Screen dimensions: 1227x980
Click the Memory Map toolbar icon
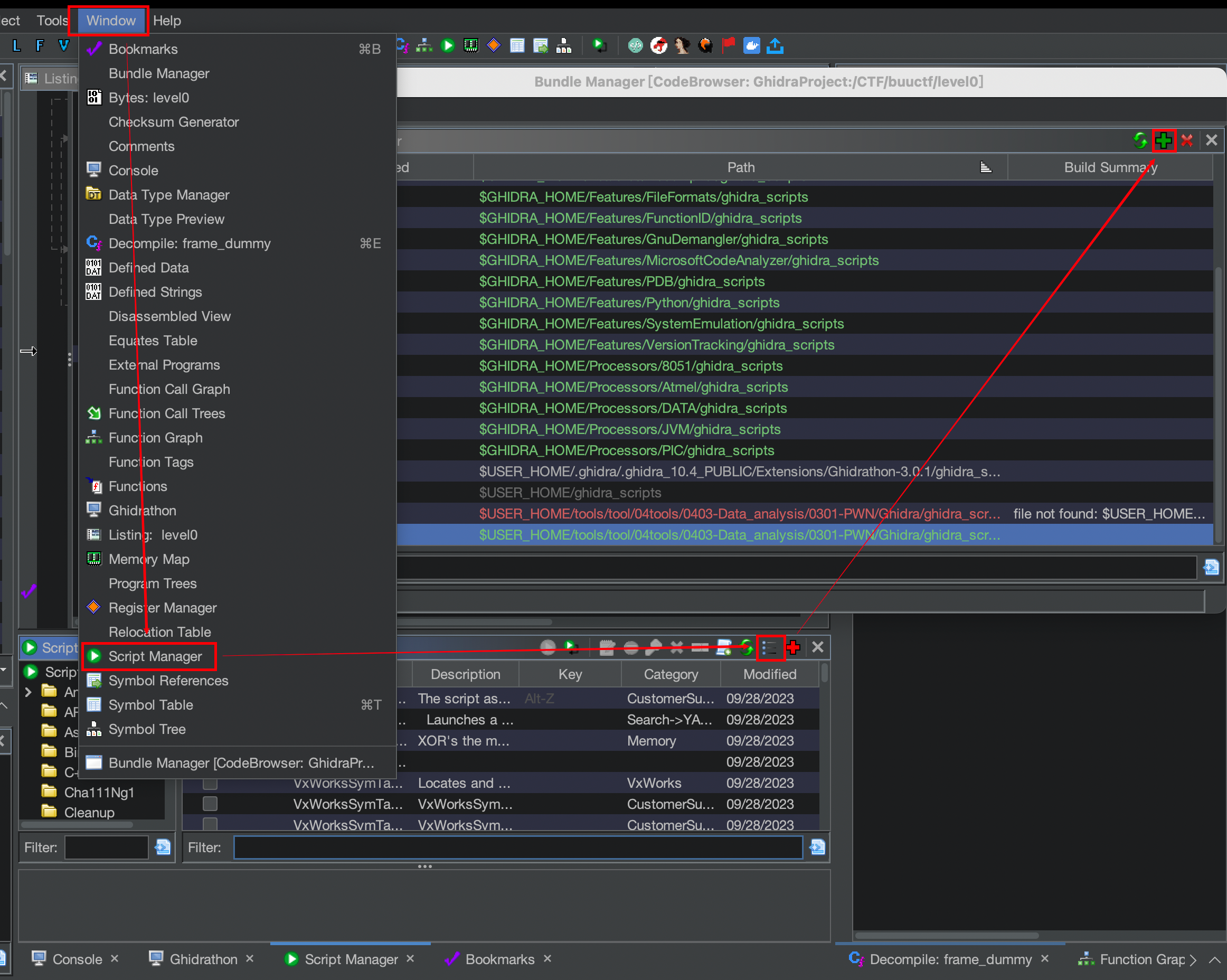tap(470, 45)
